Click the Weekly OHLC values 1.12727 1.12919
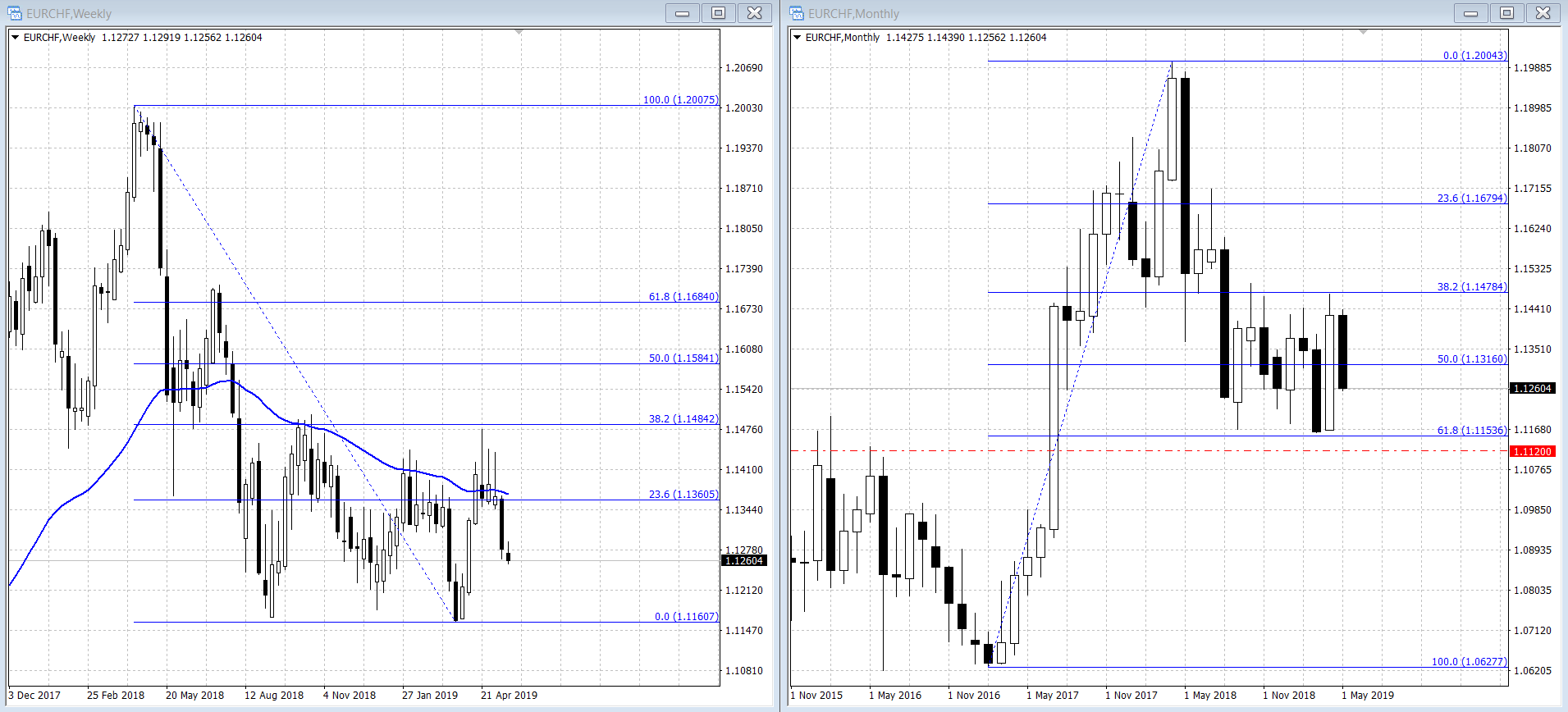Screen dimensions: 1568x712 (141, 37)
